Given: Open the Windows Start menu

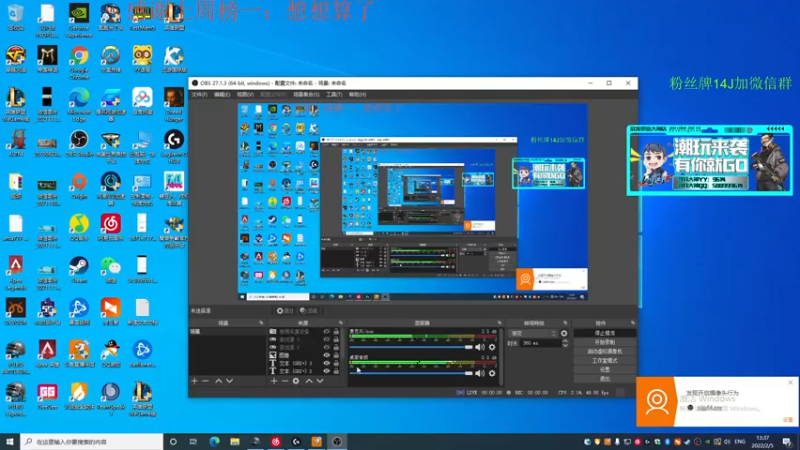Looking at the screenshot, I should coord(10,441).
